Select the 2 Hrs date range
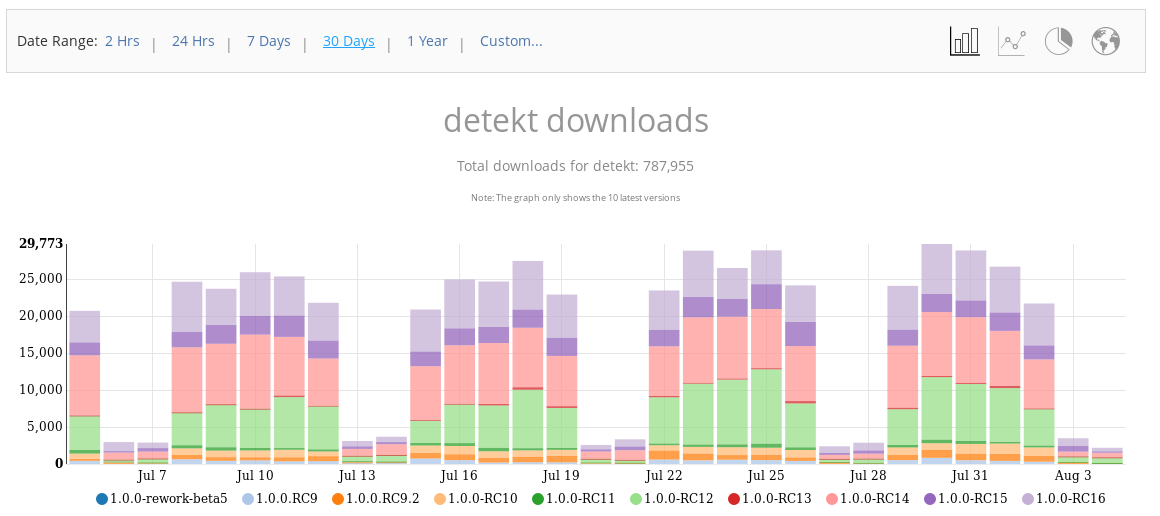This screenshot has width=1160, height=516. [x=122, y=41]
